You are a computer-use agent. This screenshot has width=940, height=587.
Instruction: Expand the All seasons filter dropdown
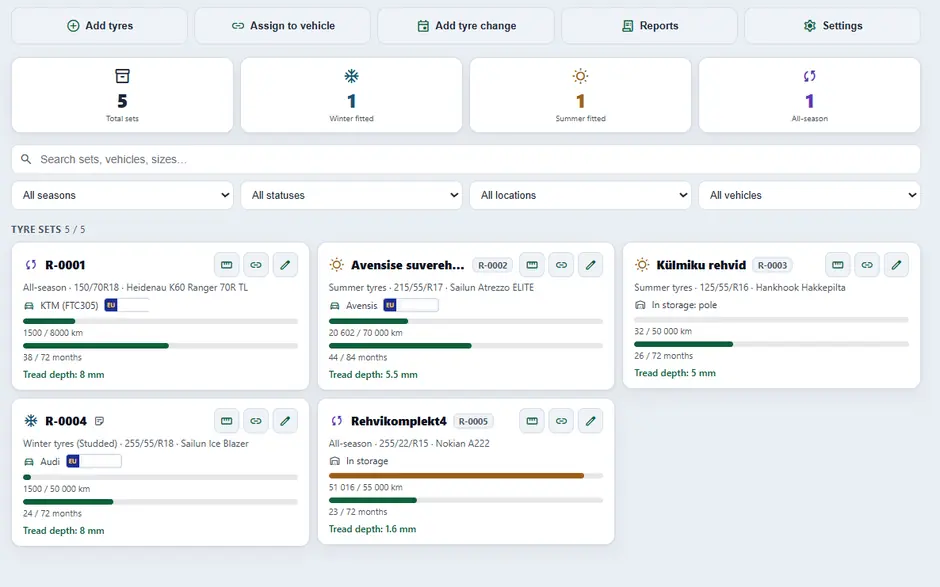(122, 195)
